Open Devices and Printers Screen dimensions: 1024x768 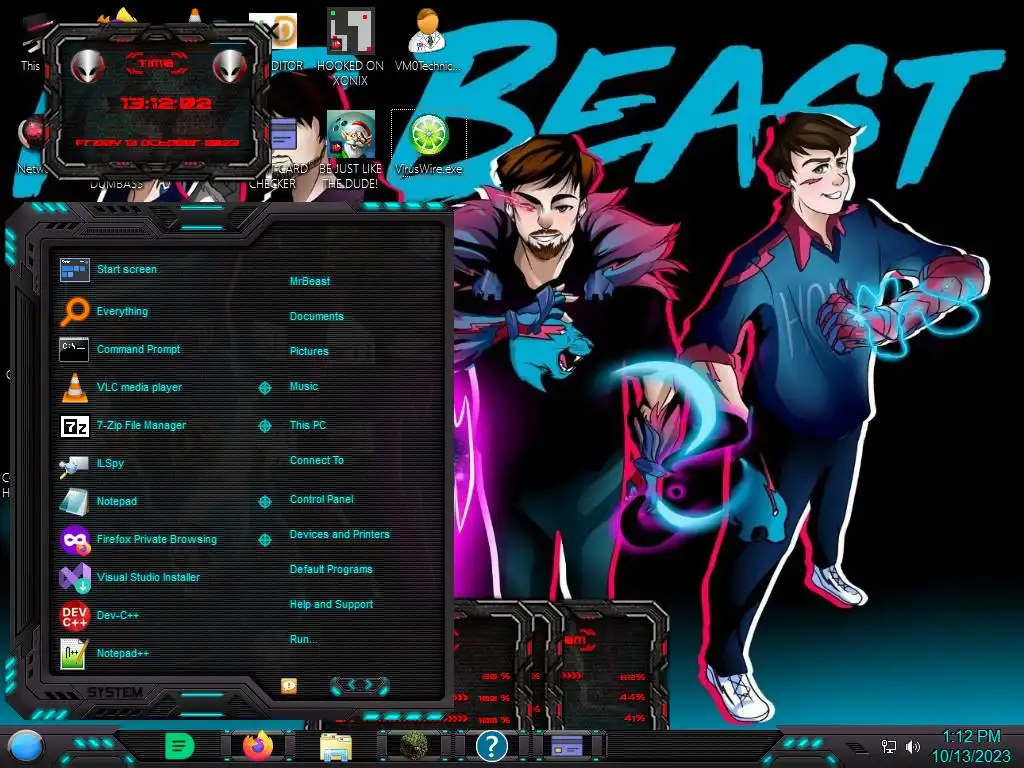click(340, 534)
